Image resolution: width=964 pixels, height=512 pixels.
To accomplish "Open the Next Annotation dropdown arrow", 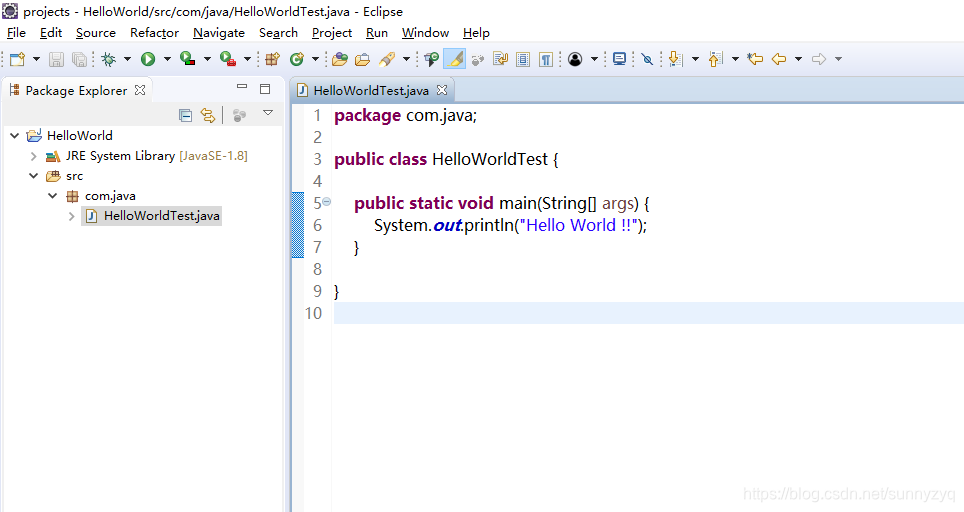I will 695,59.
